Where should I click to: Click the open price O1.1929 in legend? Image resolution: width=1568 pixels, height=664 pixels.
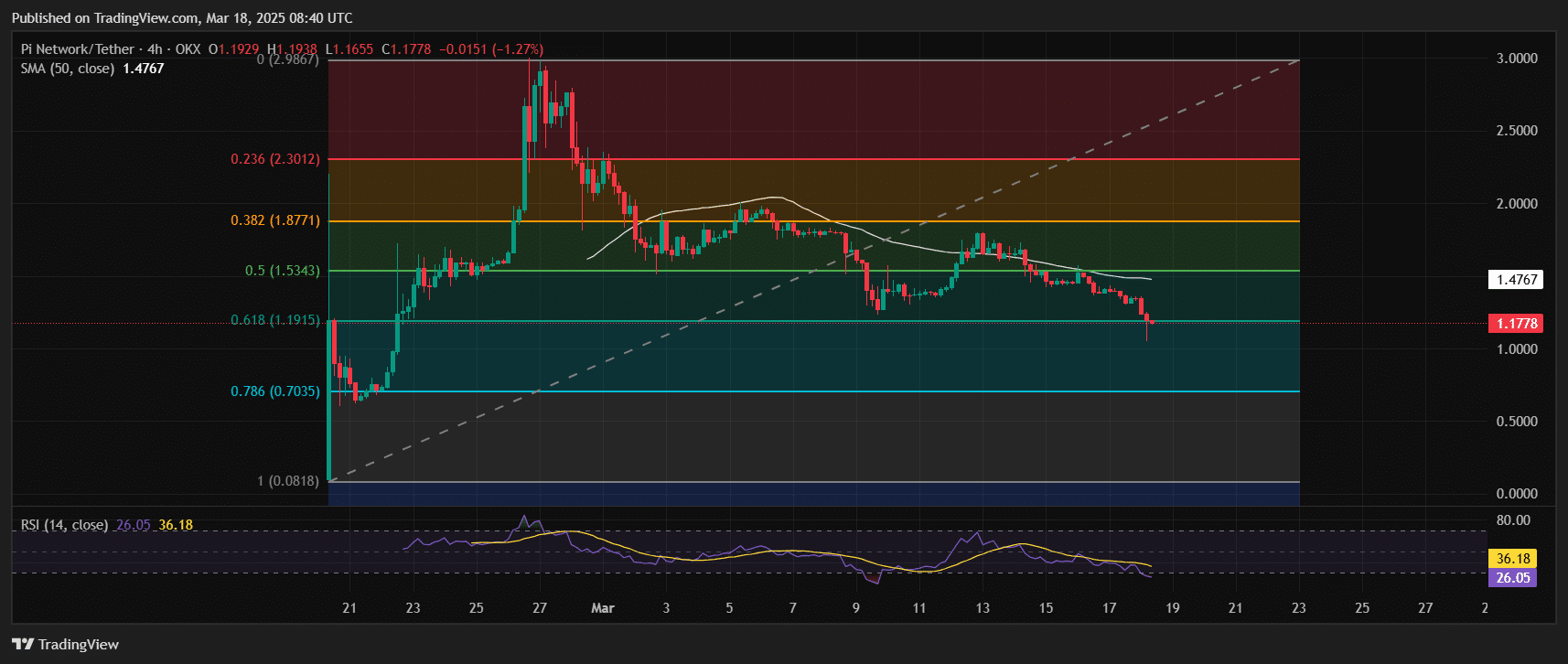click(x=234, y=49)
